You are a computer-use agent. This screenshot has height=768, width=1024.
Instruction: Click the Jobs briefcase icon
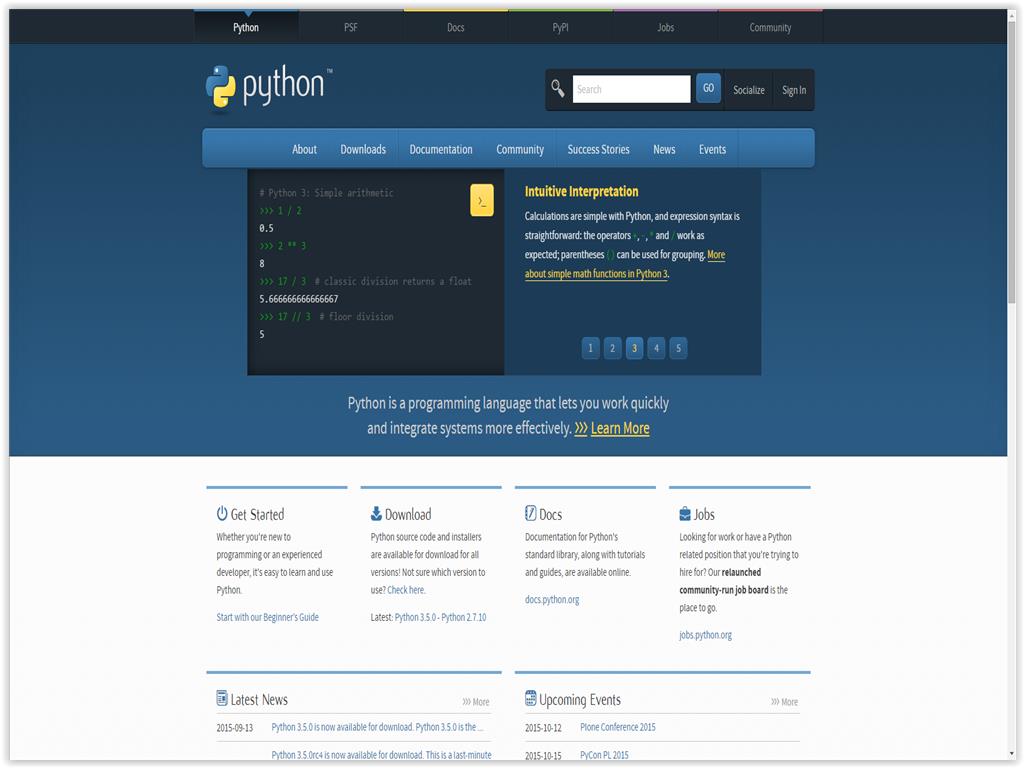point(684,514)
